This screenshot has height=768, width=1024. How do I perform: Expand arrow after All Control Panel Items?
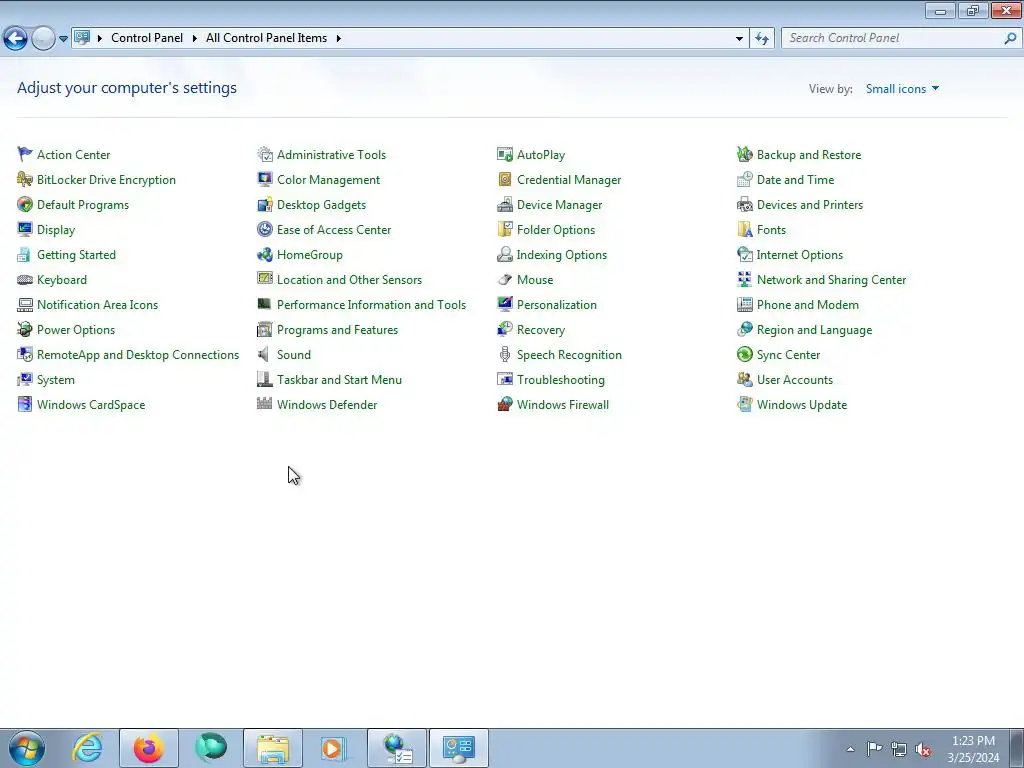(x=338, y=38)
